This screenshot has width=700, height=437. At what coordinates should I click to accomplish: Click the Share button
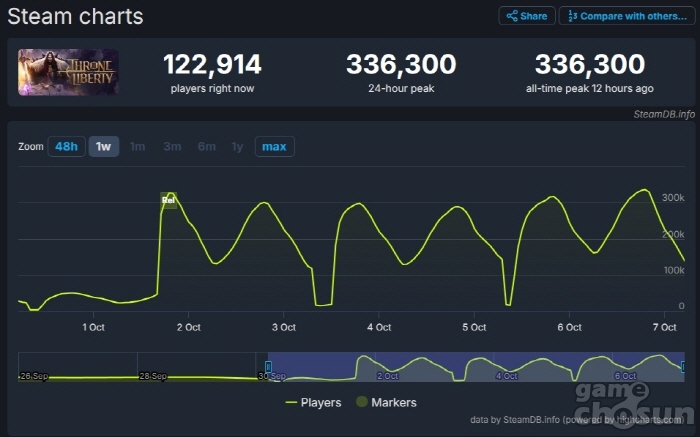[x=527, y=16]
